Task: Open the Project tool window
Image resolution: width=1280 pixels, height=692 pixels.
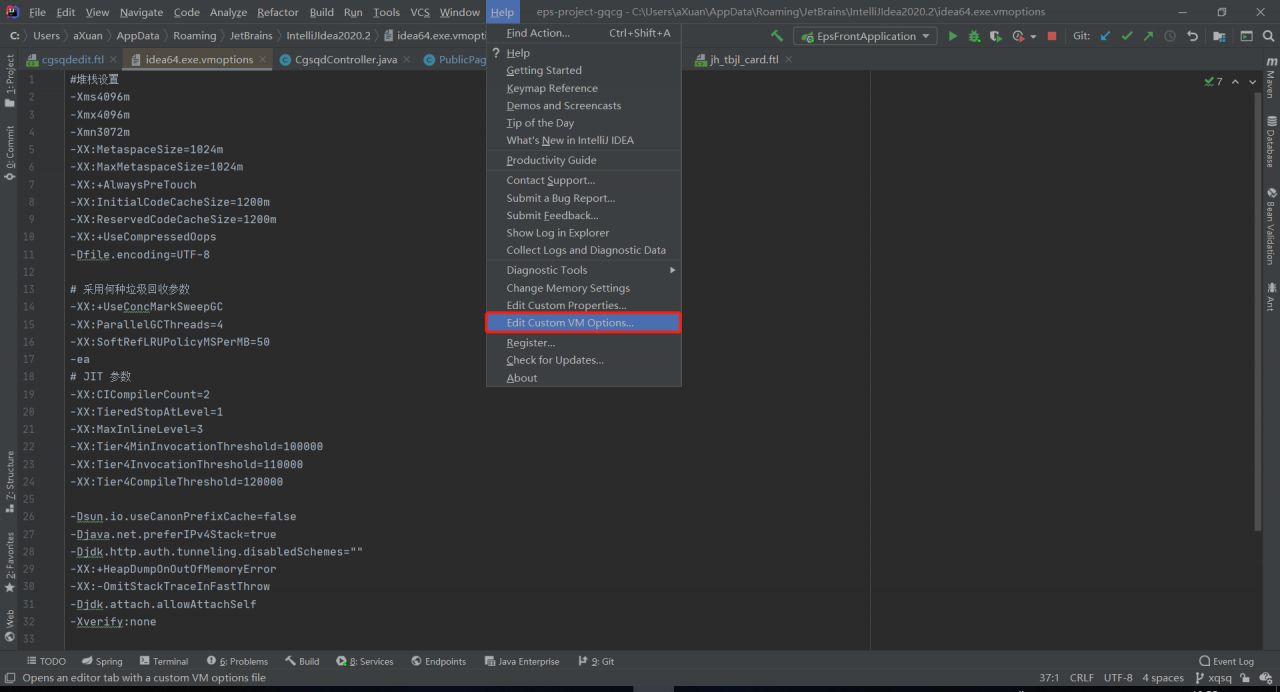Action: click(x=10, y=81)
